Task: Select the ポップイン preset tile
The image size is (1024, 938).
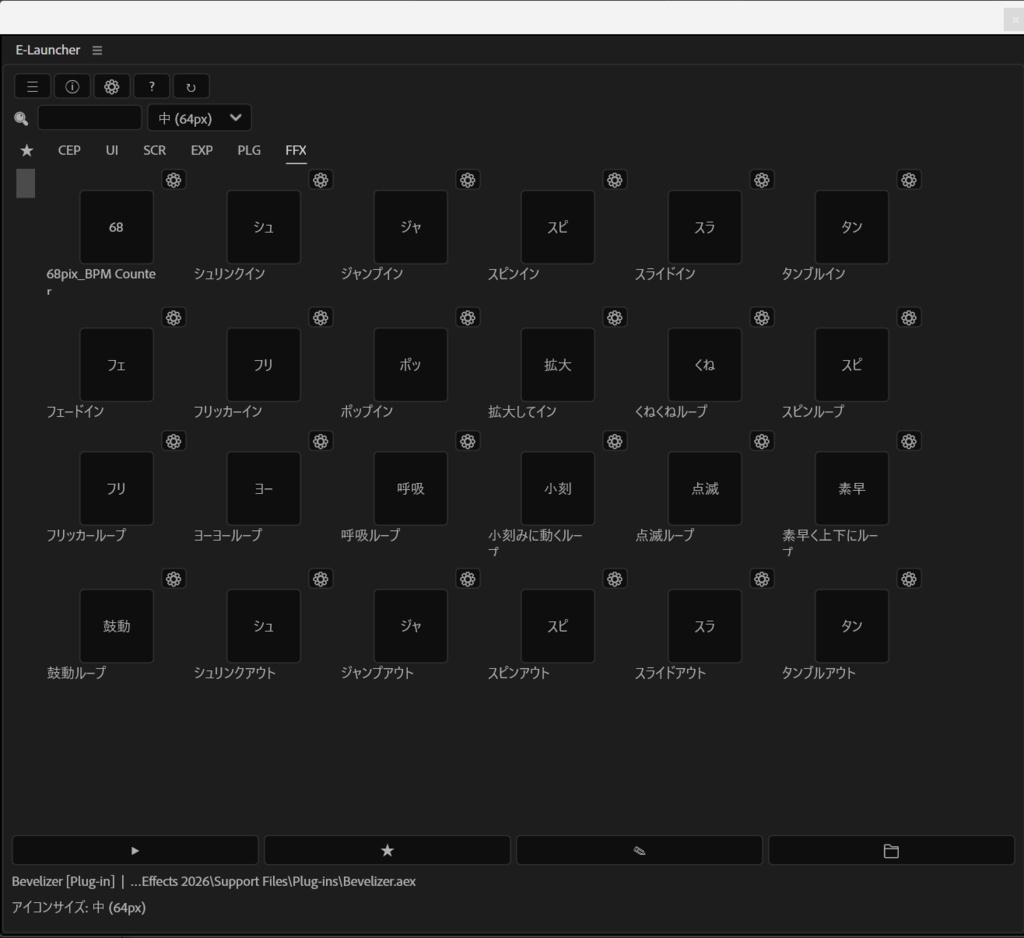Action: [411, 365]
